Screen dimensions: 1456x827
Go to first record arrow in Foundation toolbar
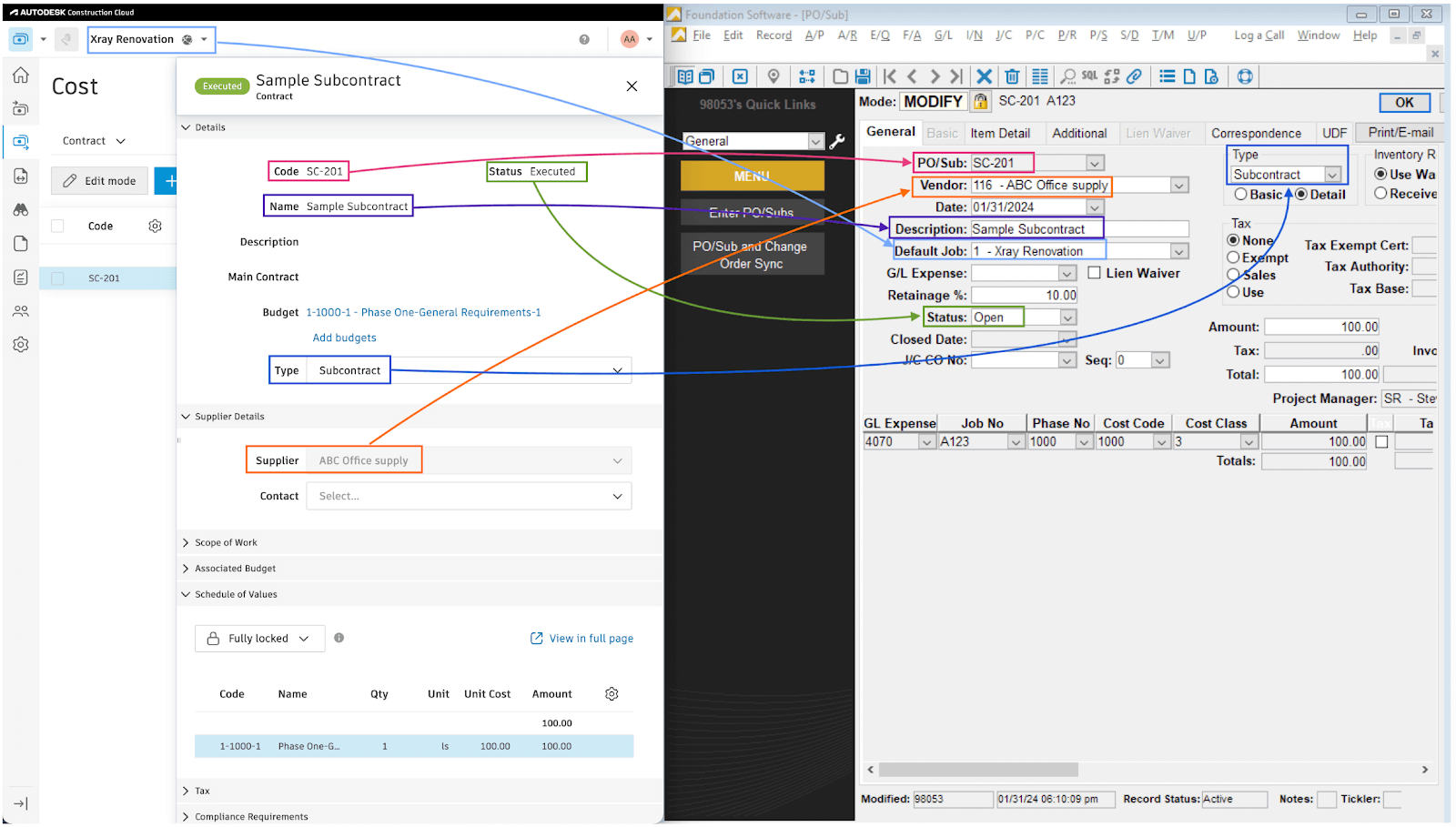890,76
